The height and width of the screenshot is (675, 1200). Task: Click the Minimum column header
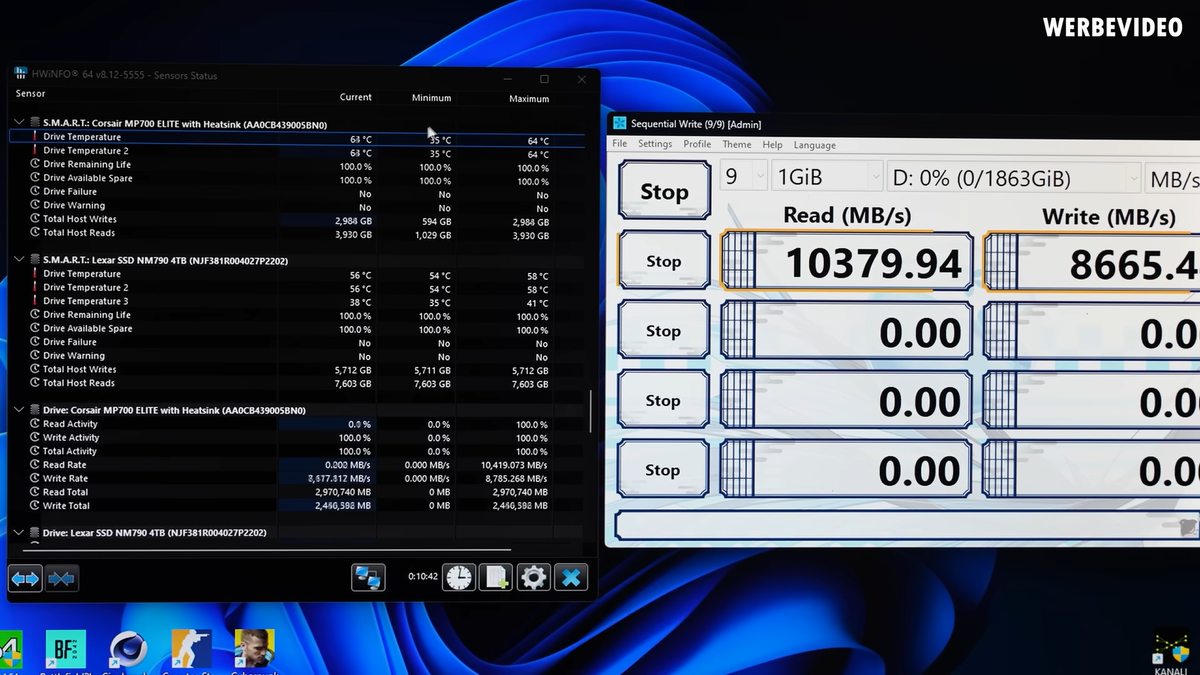coord(431,98)
